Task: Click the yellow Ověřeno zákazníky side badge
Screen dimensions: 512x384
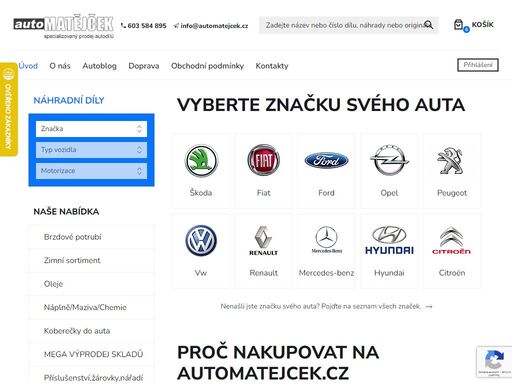Action: (x=8, y=109)
